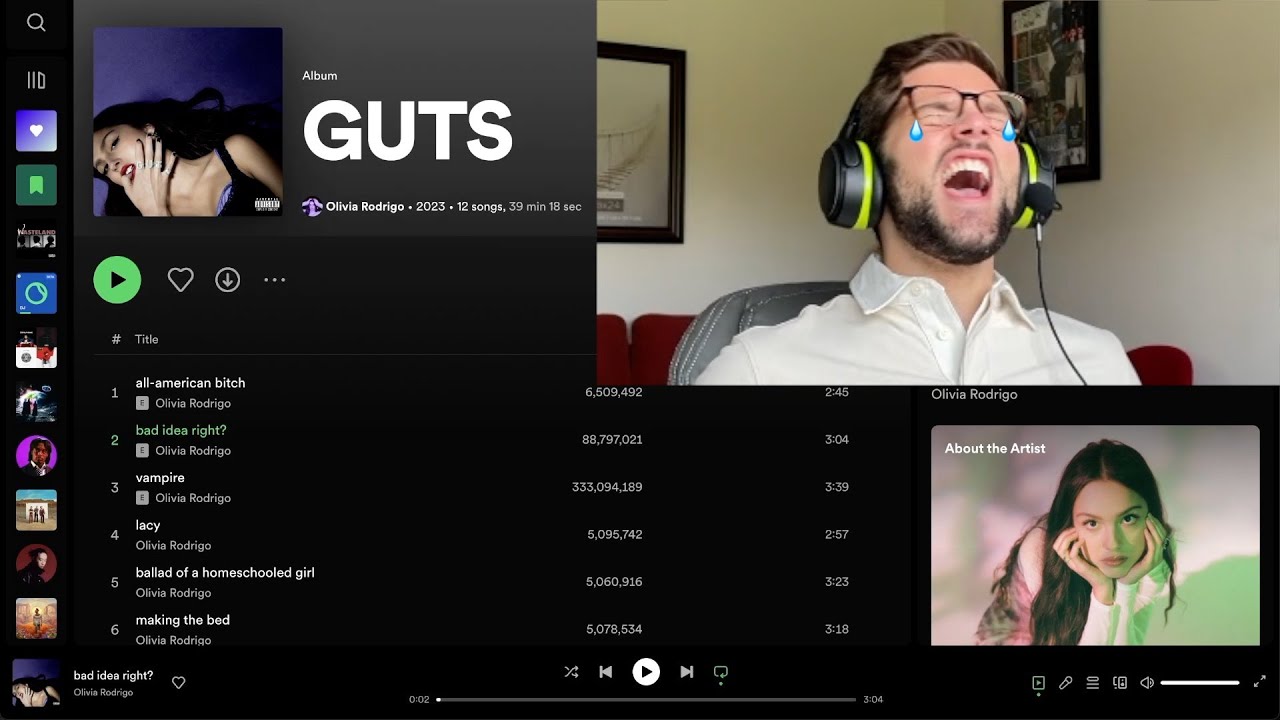Image resolution: width=1280 pixels, height=720 pixels.
Task: Seek in the song progress bar
Action: (x=647, y=700)
